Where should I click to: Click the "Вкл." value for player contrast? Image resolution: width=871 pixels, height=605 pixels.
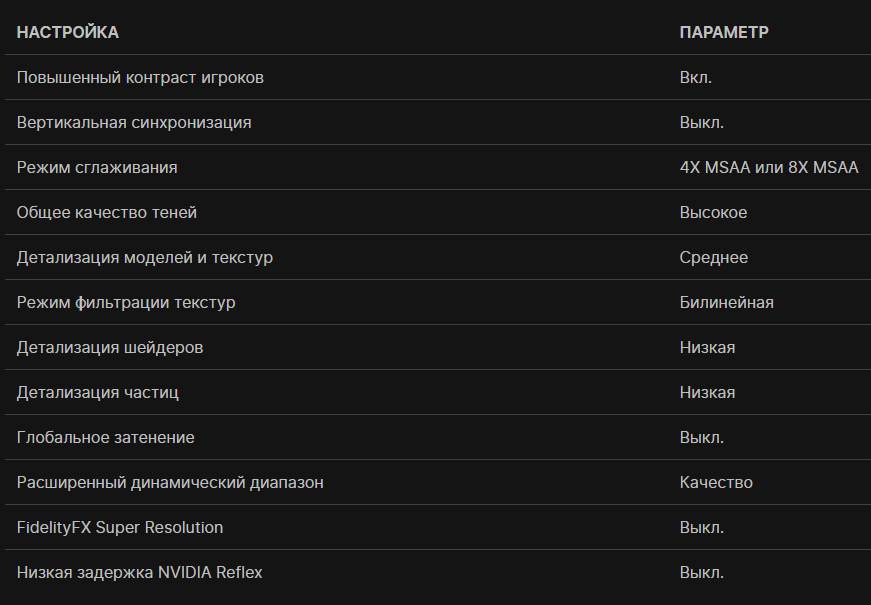tap(696, 77)
